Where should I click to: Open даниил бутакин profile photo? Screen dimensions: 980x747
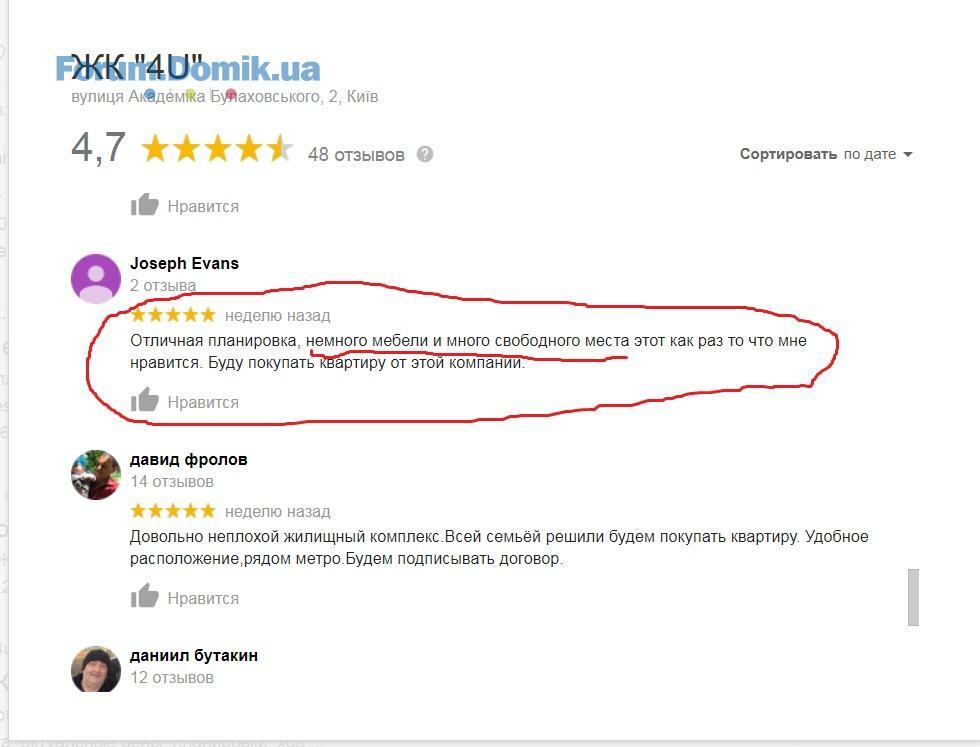tap(96, 669)
